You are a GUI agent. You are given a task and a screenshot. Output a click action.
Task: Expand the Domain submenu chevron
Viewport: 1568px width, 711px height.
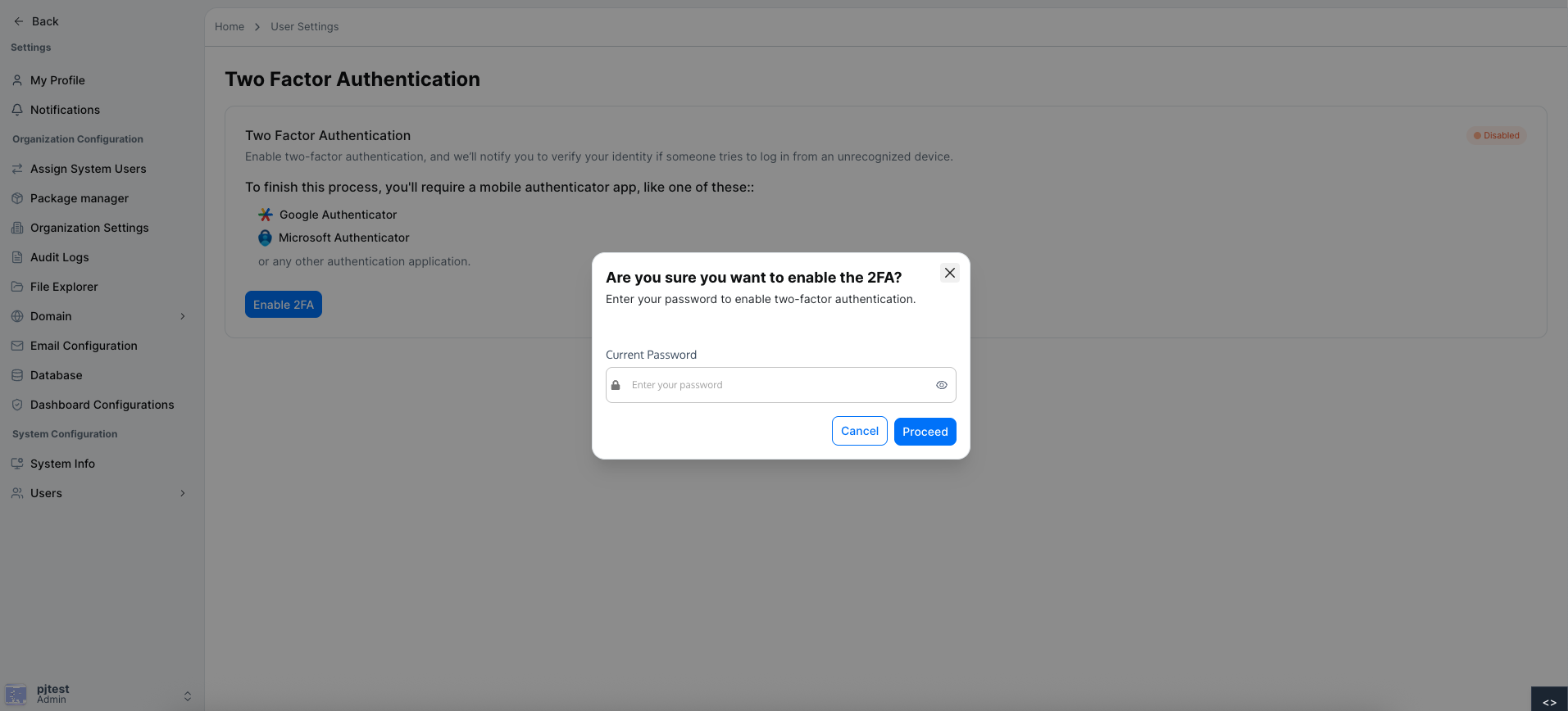click(183, 316)
